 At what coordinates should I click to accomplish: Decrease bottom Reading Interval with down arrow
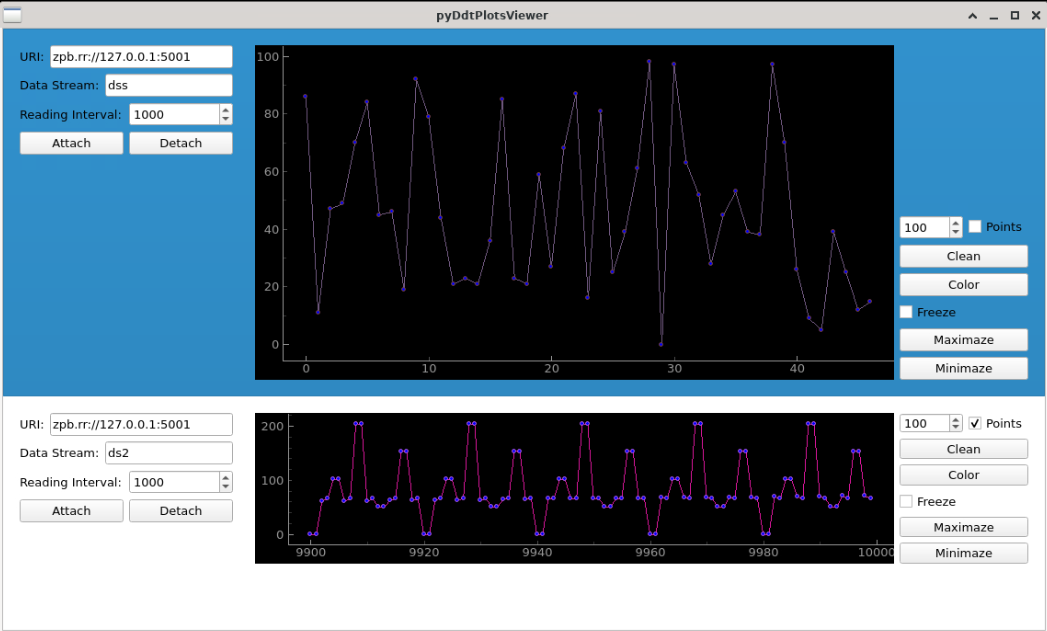point(226,487)
